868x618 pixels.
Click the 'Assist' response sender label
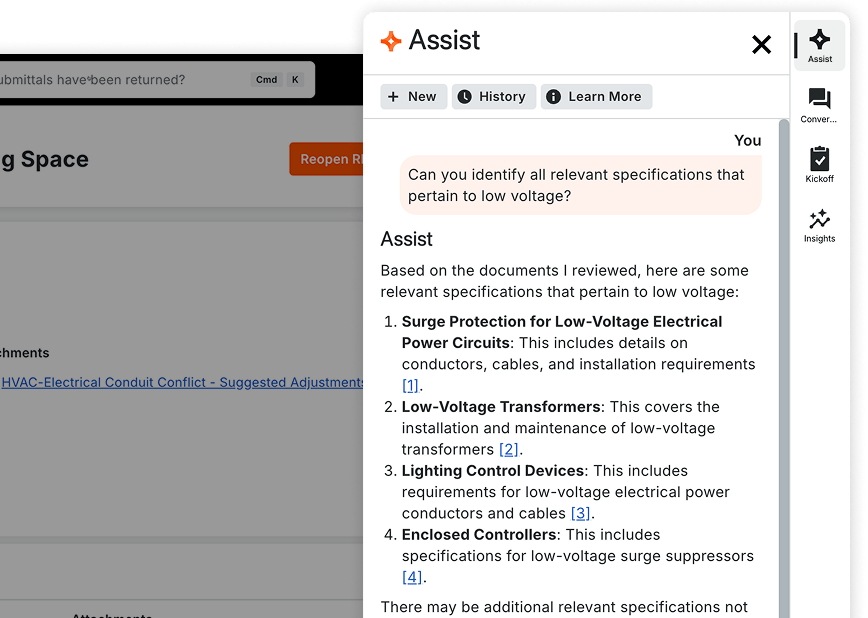(x=406, y=239)
